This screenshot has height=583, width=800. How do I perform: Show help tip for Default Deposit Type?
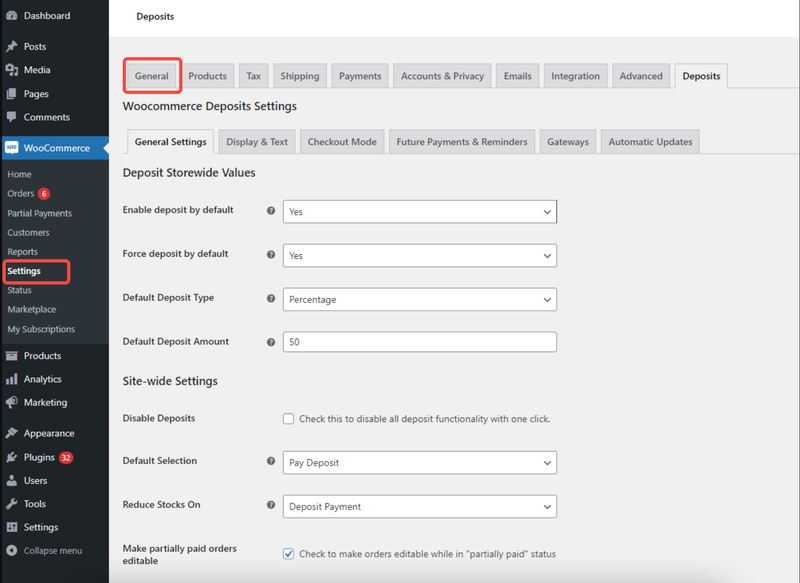(x=271, y=298)
